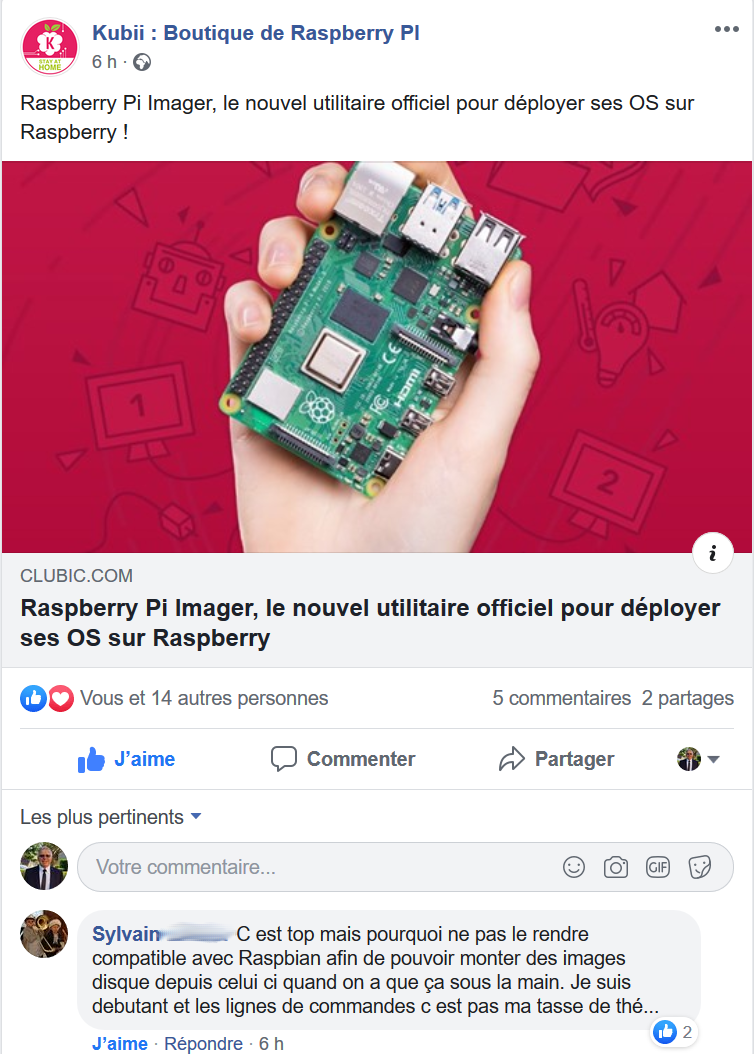
Task: Open the sticker picker icon
Action: tap(700, 867)
